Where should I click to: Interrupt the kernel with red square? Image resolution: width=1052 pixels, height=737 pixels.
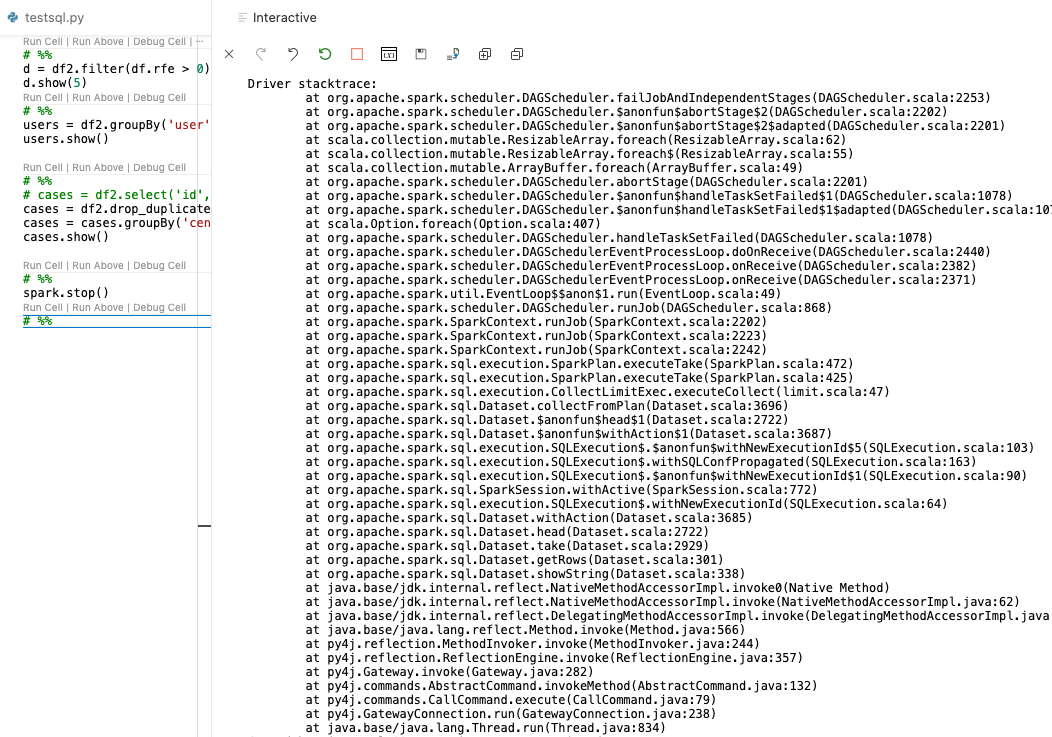[x=357, y=54]
